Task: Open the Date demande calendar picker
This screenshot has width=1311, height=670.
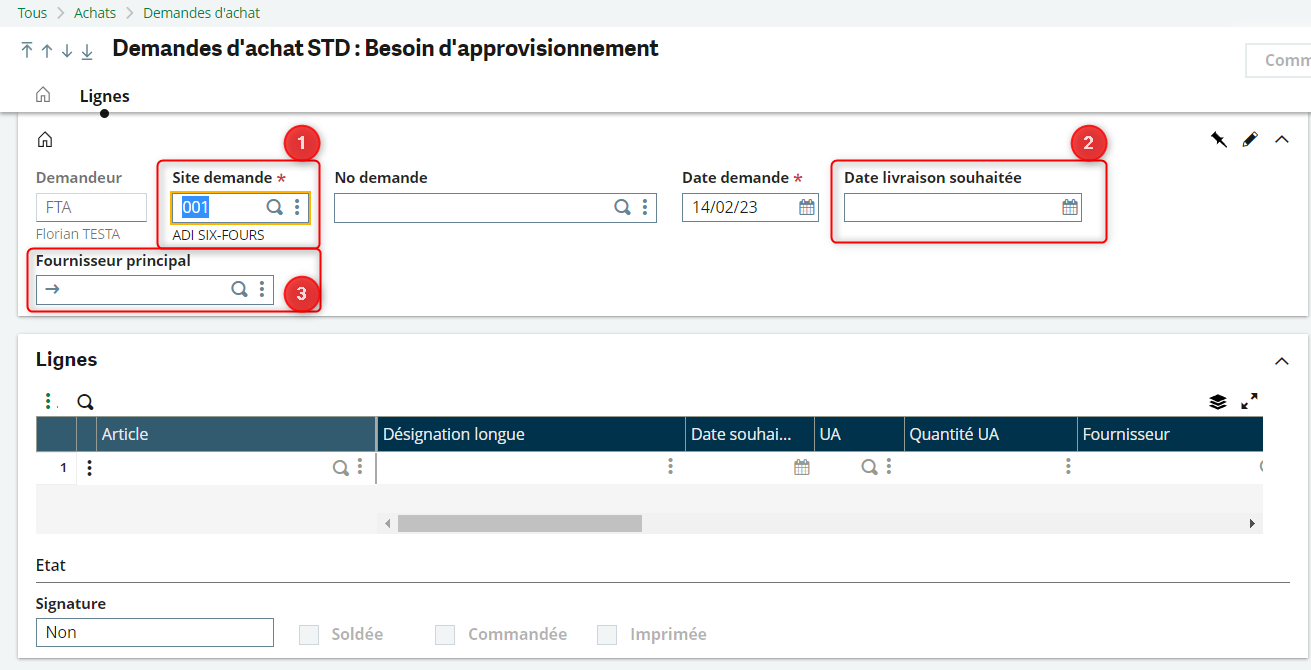Action: pos(807,208)
